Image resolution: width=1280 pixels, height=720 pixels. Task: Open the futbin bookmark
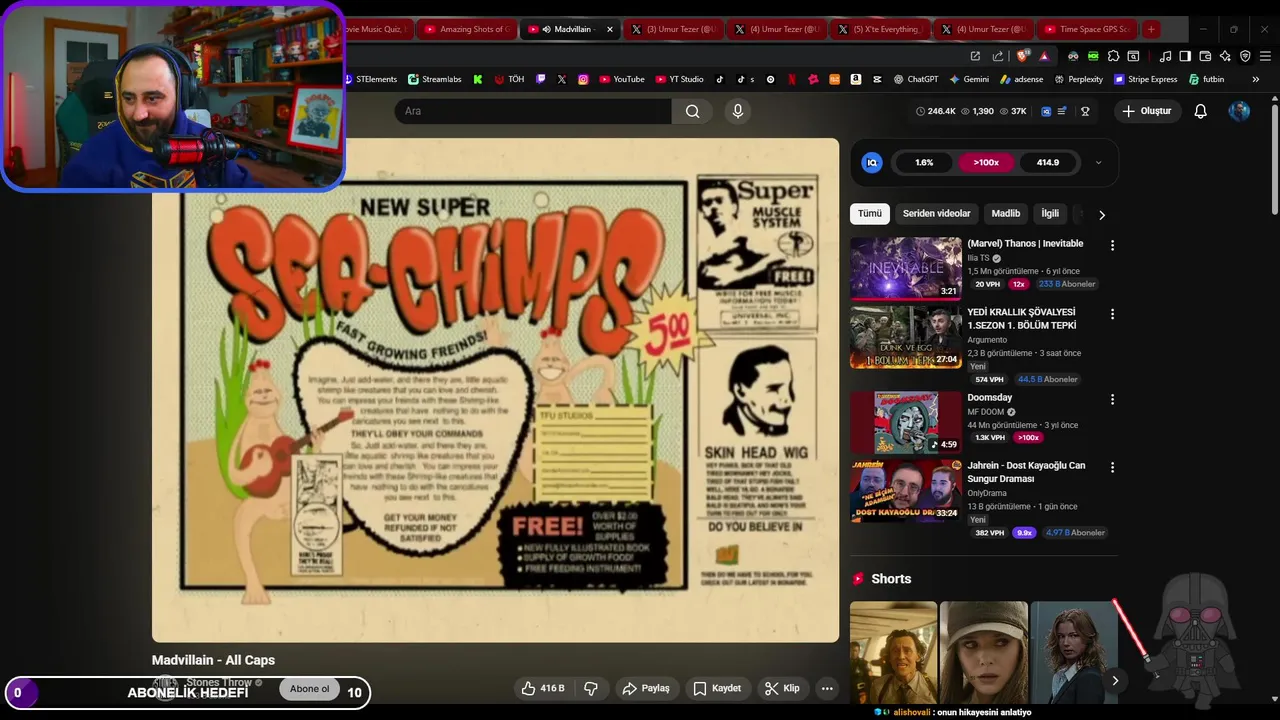(1207, 79)
